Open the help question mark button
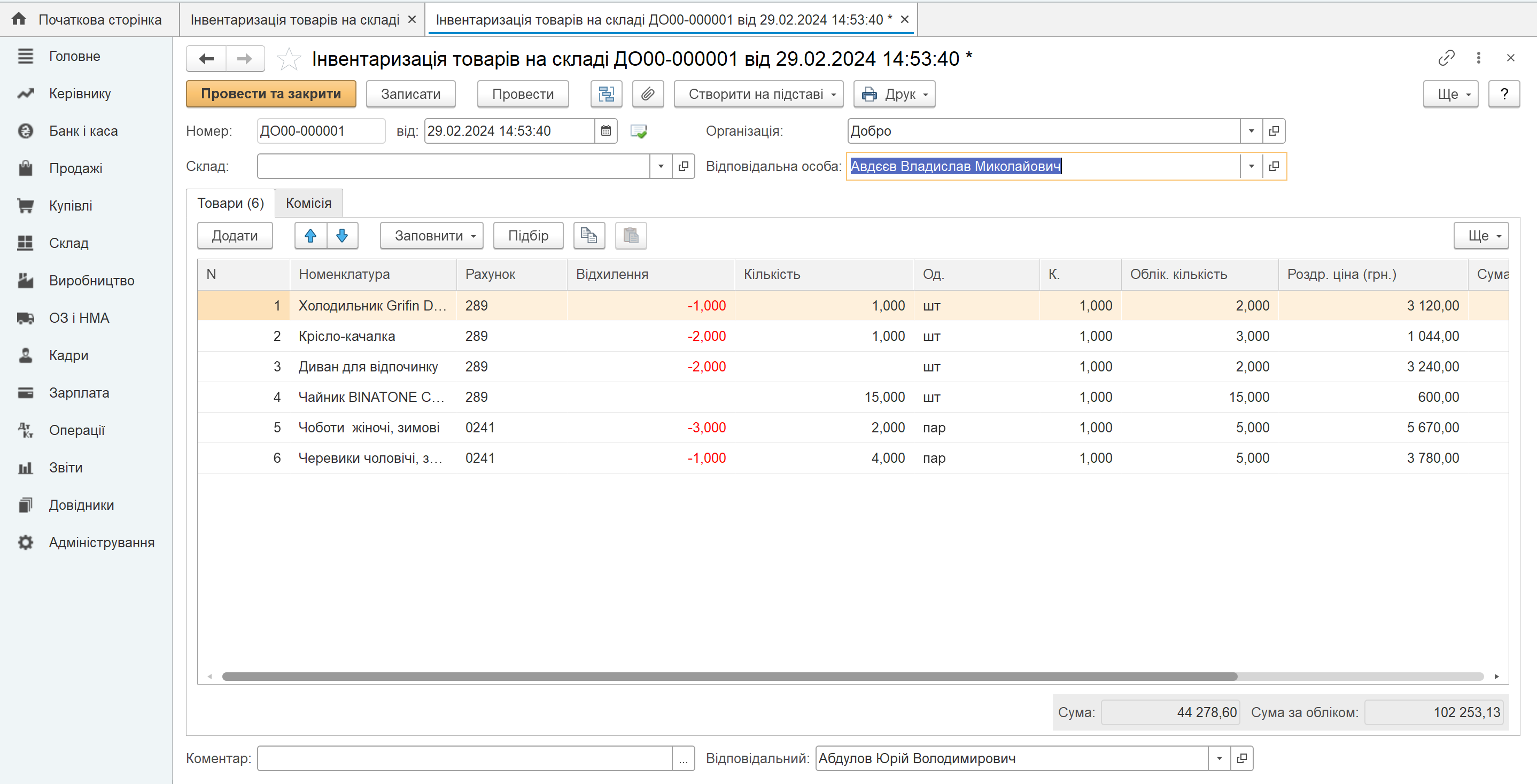Screen dimensions: 1537x784 [1503, 94]
